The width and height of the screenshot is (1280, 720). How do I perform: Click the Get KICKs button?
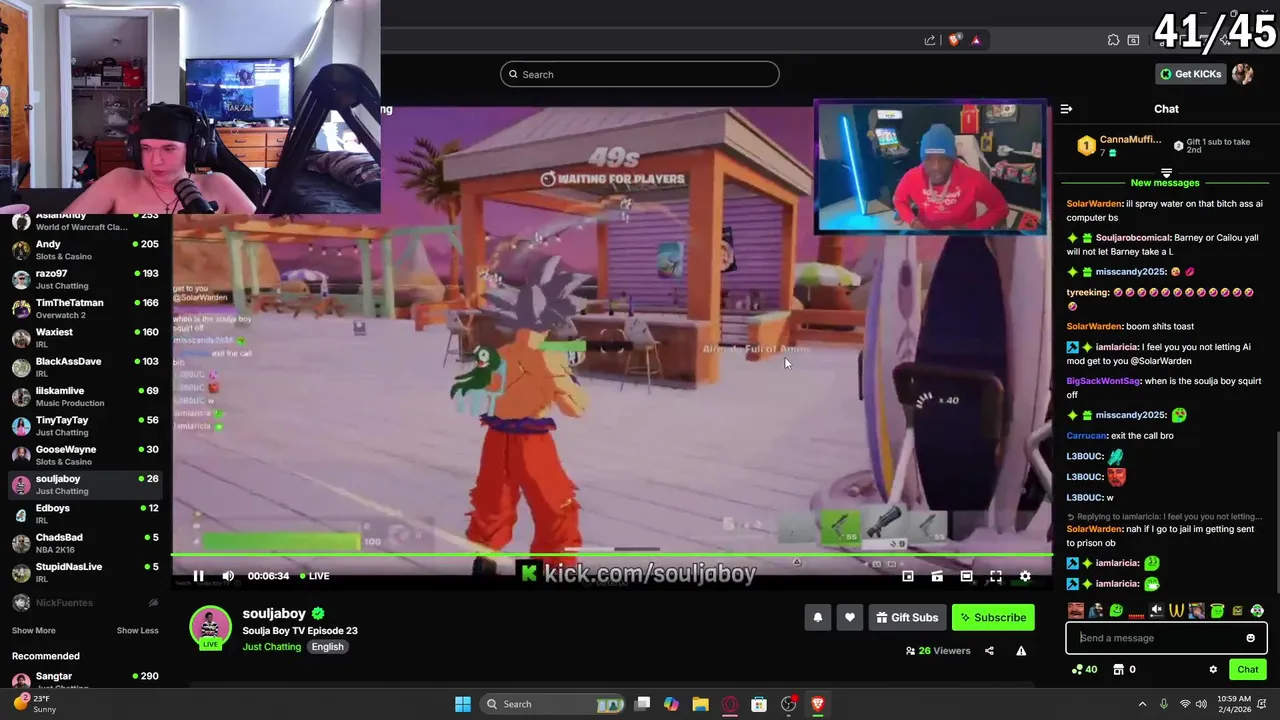(x=1191, y=74)
